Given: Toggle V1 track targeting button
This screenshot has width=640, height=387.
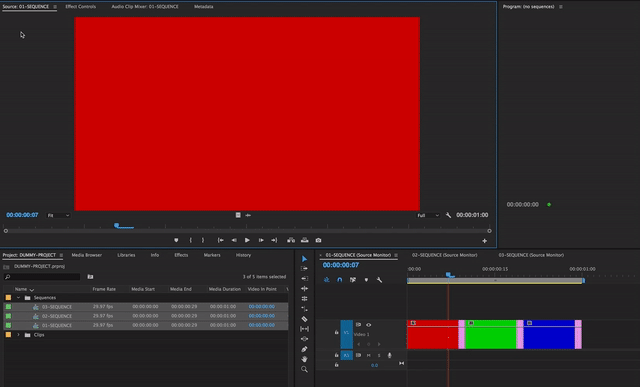Looking at the screenshot, I should click(347, 333).
